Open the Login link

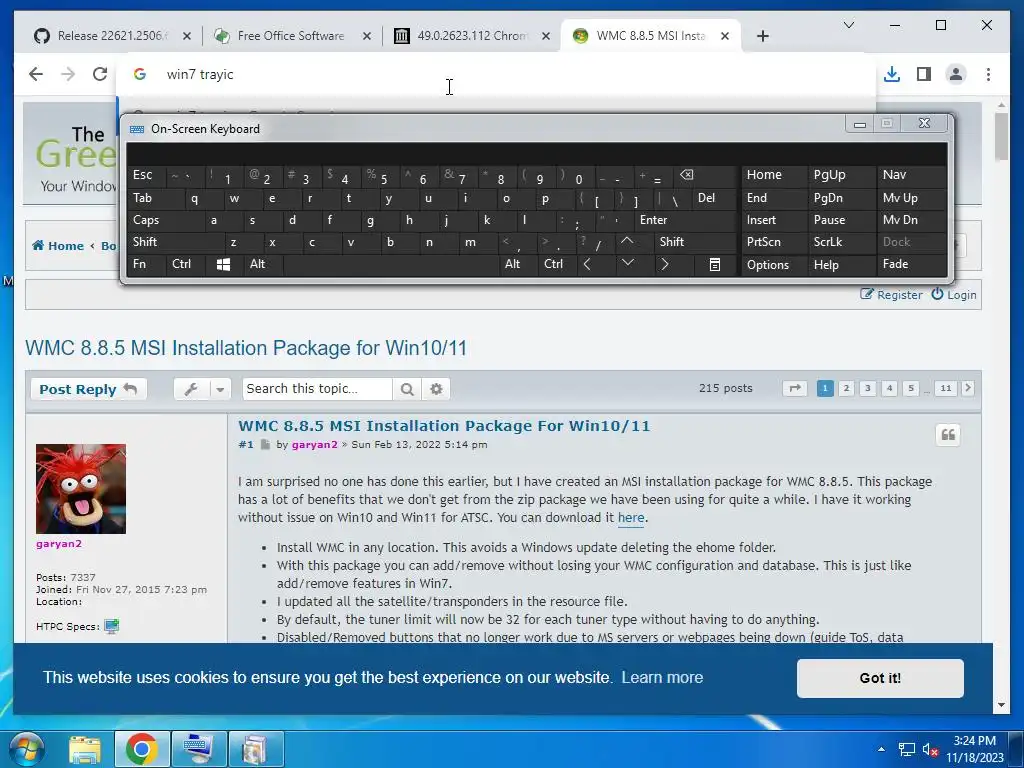pos(954,295)
